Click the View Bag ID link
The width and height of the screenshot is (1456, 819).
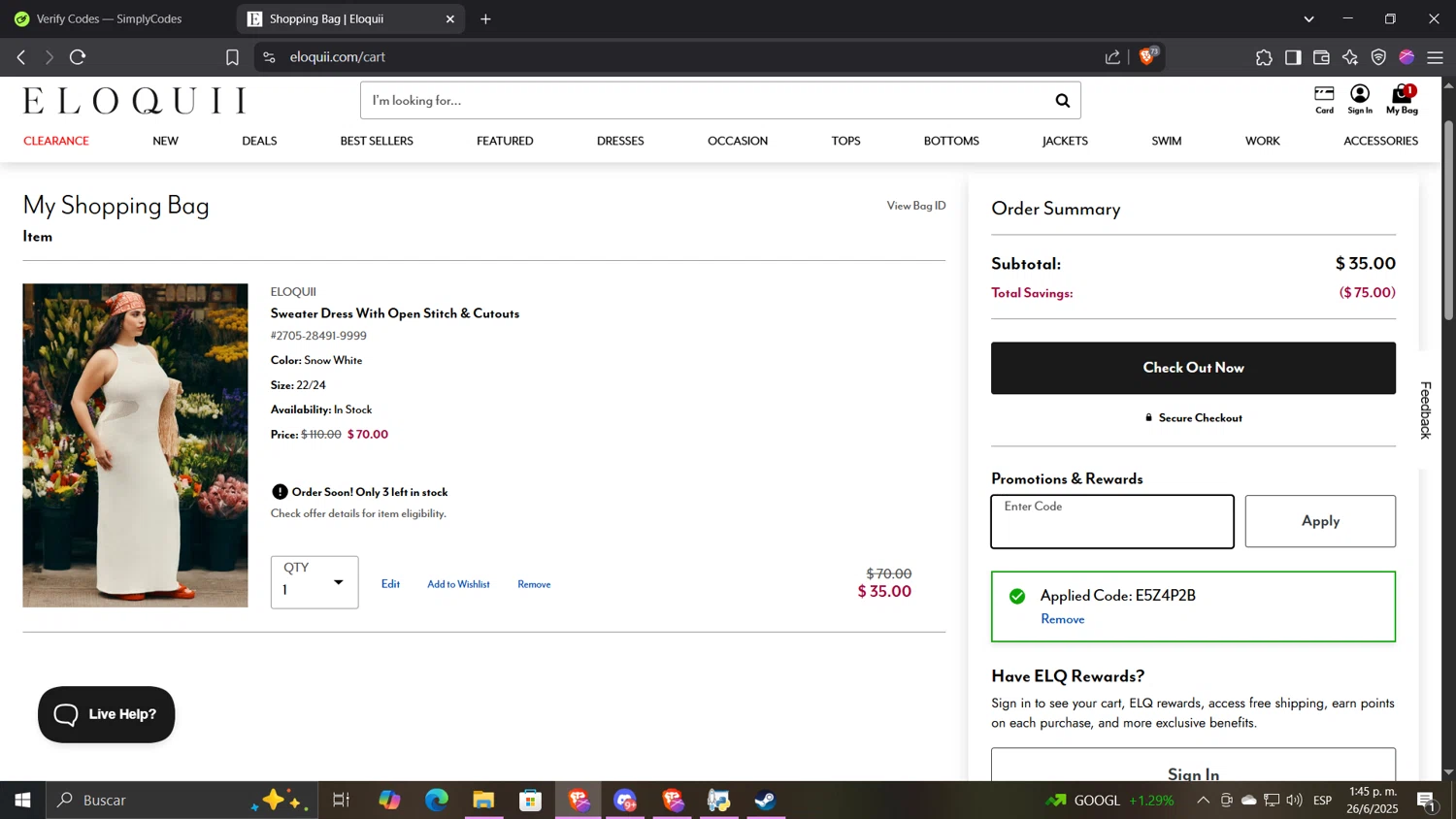[x=915, y=206]
